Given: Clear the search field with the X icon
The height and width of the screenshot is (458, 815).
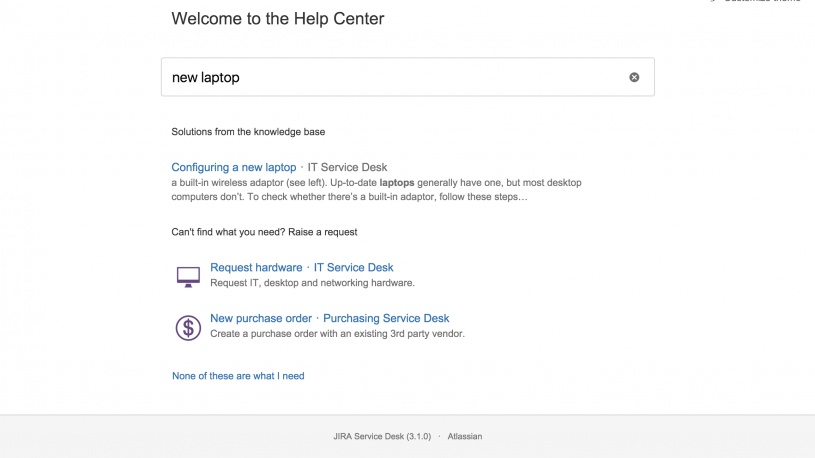Looking at the screenshot, I should tap(634, 77).
